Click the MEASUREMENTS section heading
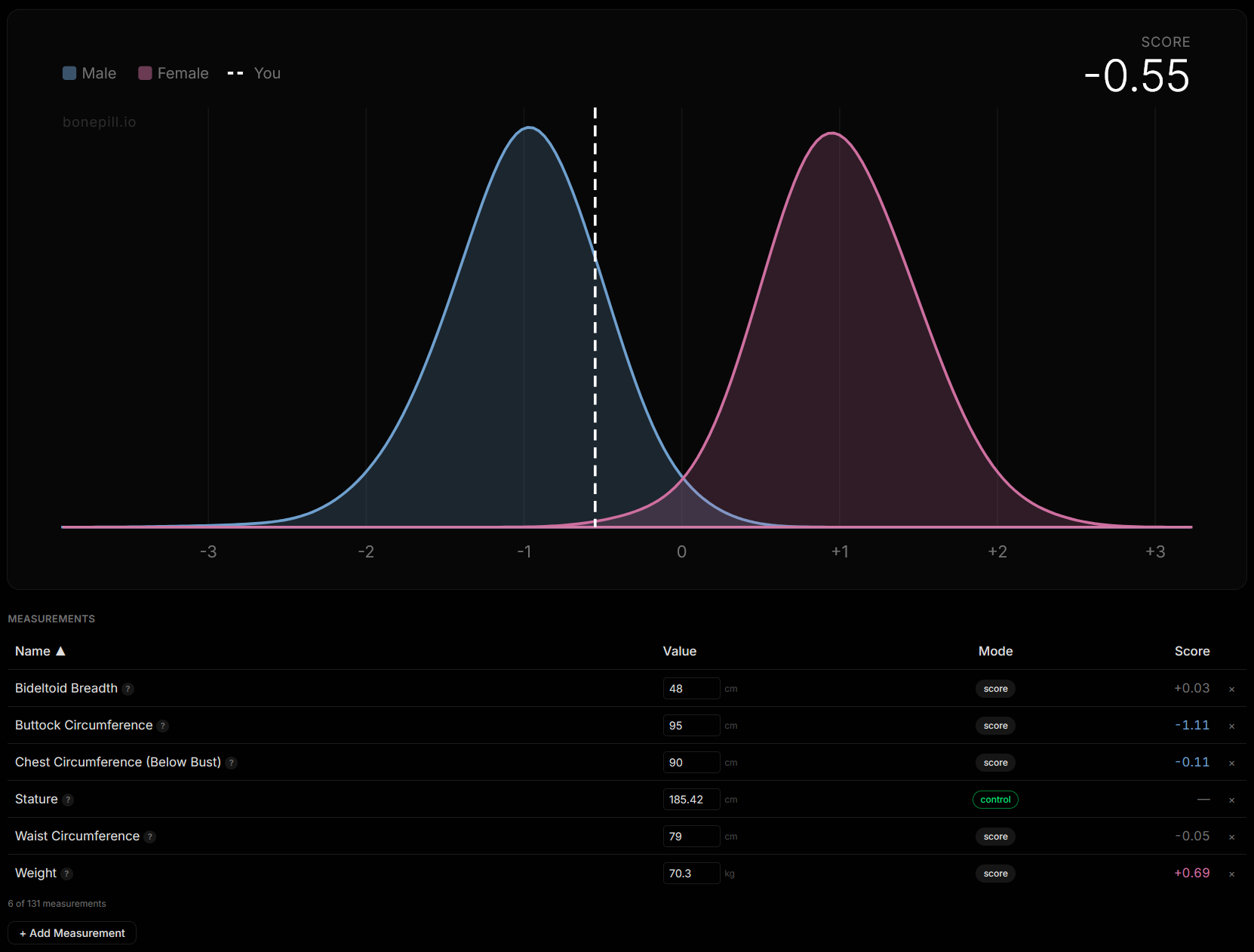 51,619
